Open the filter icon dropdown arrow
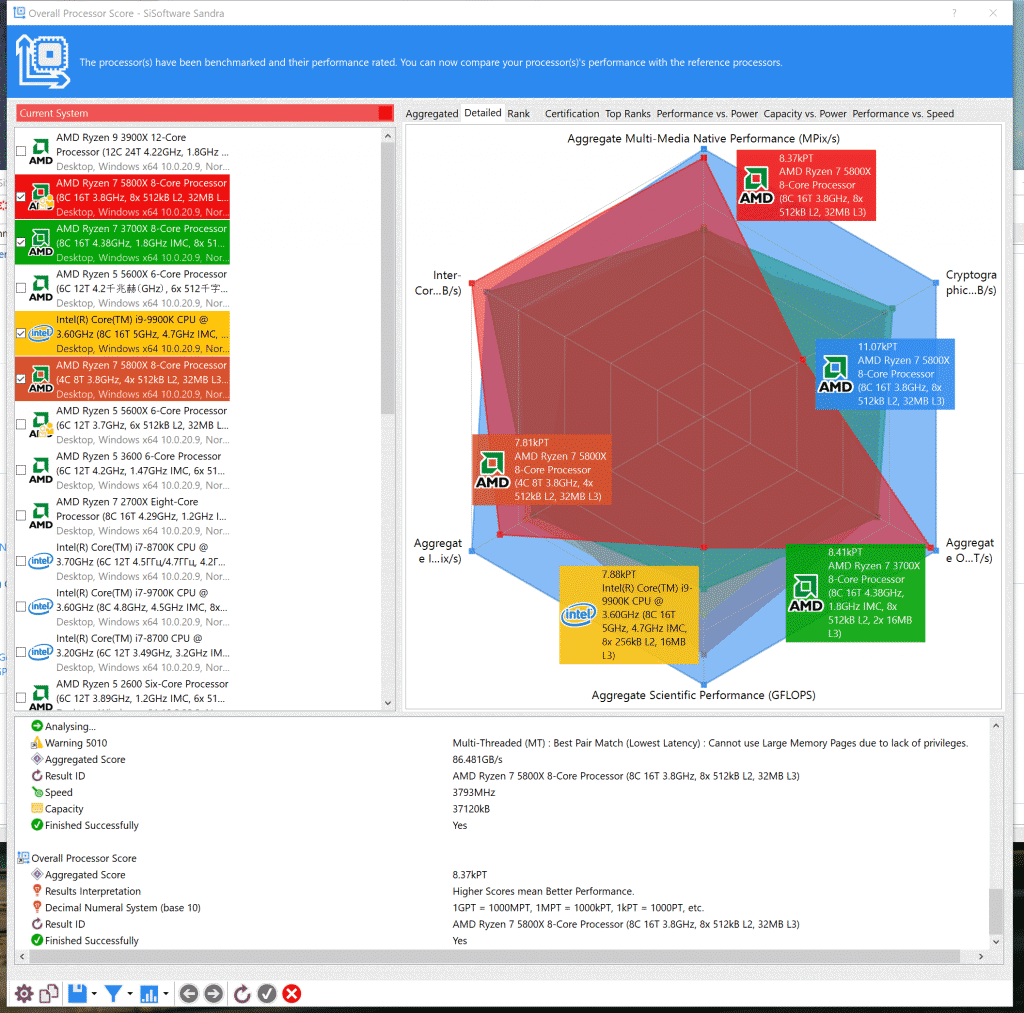The width and height of the screenshot is (1024, 1013). (130, 994)
